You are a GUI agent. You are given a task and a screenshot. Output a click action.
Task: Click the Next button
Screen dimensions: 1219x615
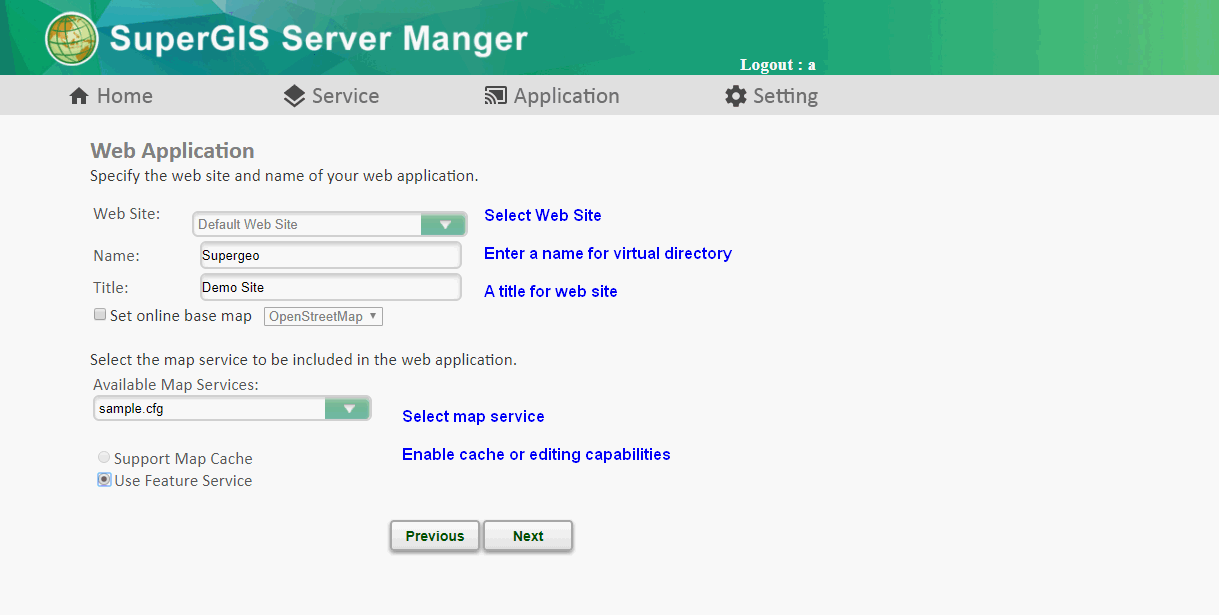tap(528, 536)
